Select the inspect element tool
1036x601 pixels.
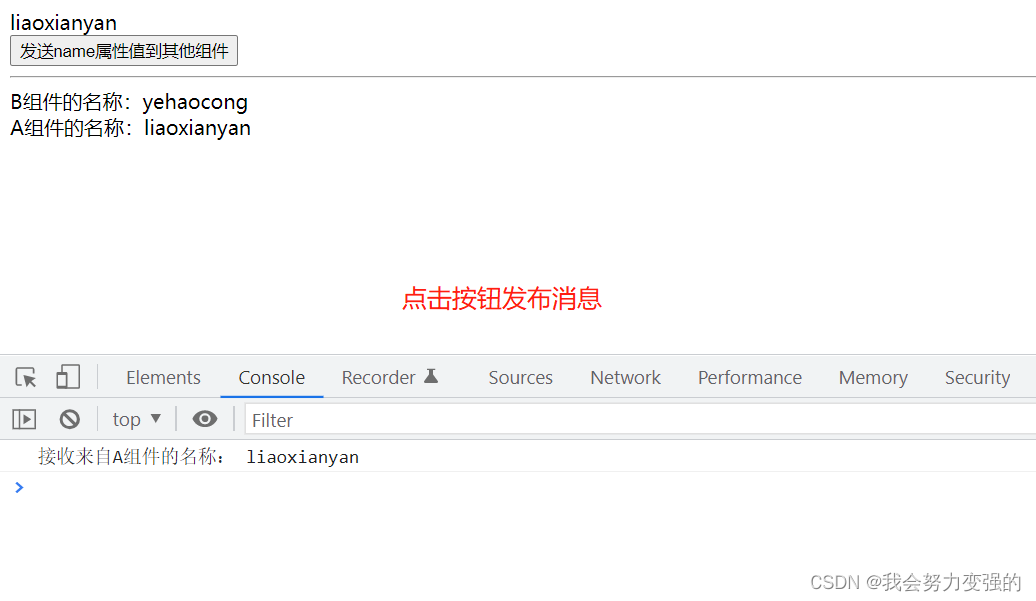(x=25, y=377)
